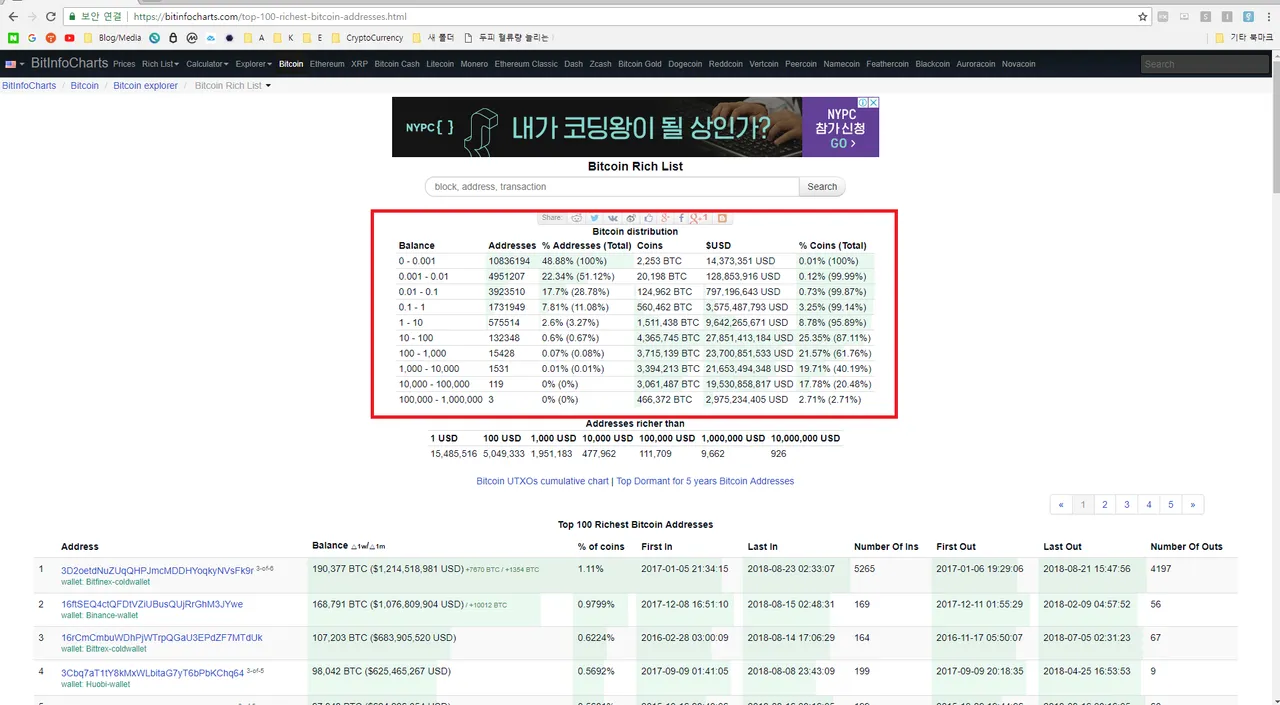
Task: Expand the Rich List nav dropdown
Action: click(160, 64)
